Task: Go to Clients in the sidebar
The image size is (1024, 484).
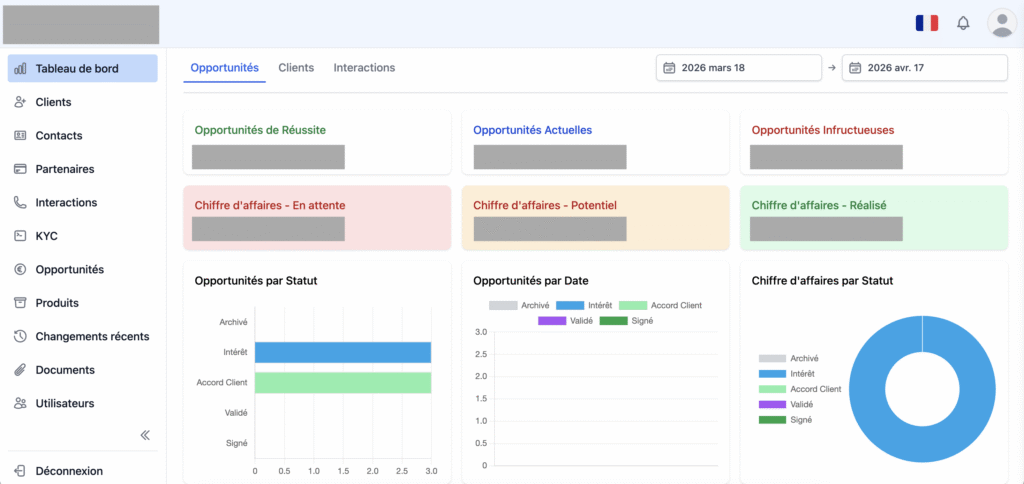Action: pos(83,102)
